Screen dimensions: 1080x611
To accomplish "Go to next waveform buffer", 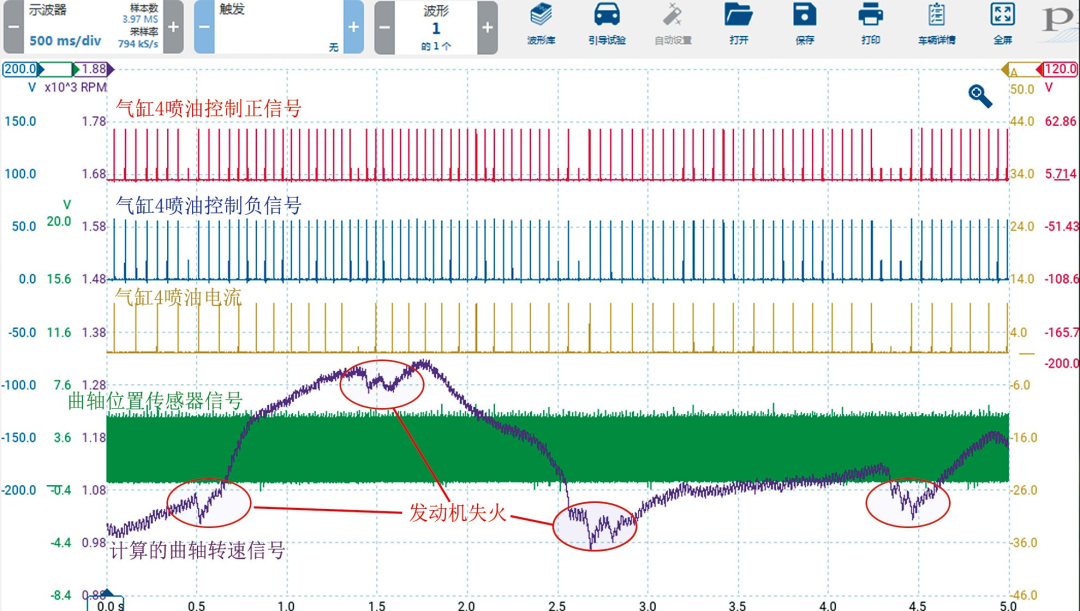I will tap(488, 27).
